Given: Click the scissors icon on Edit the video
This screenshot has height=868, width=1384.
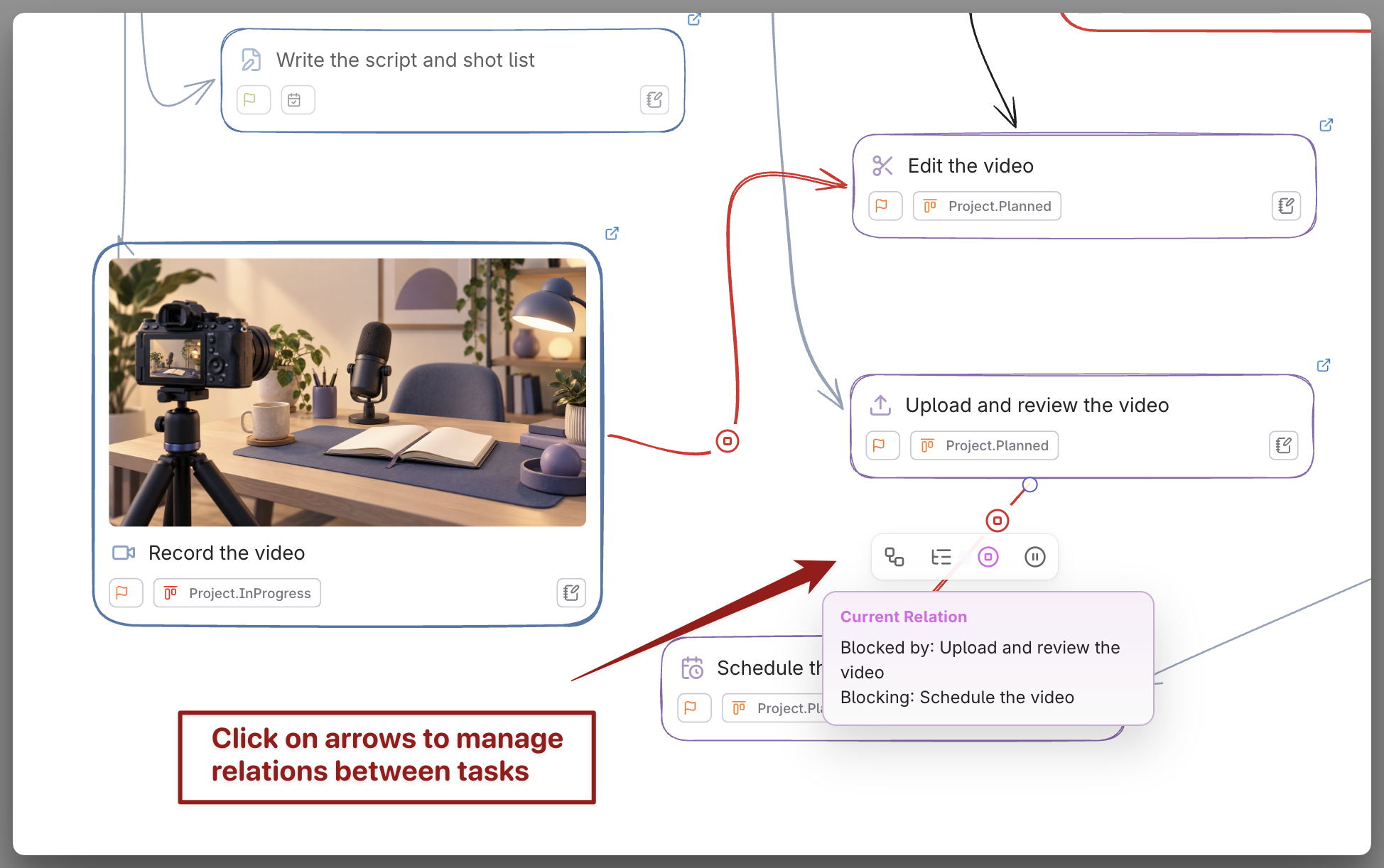Looking at the screenshot, I should point(882,166).
